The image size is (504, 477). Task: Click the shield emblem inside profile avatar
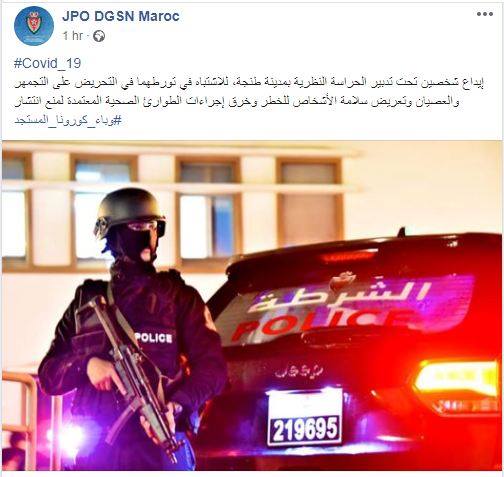[34, 23]
